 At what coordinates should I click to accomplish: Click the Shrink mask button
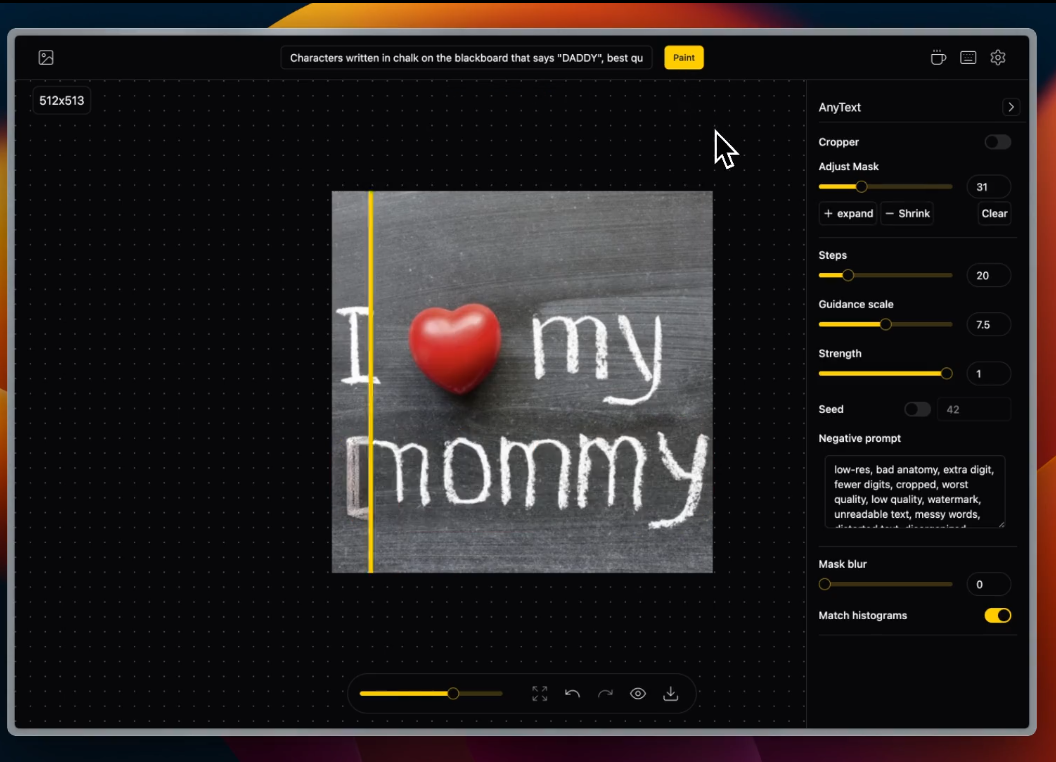point(907,214)
